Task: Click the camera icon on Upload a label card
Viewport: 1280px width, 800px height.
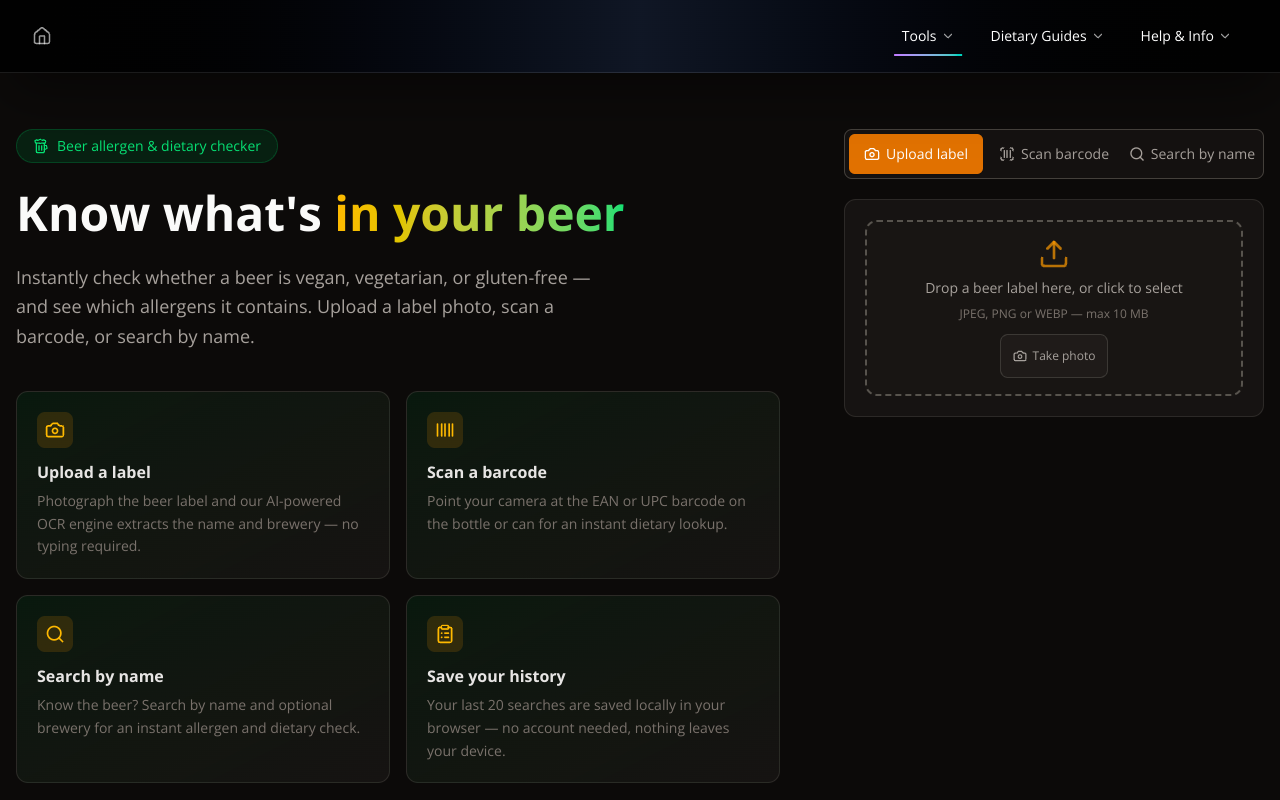Action: 55,430
